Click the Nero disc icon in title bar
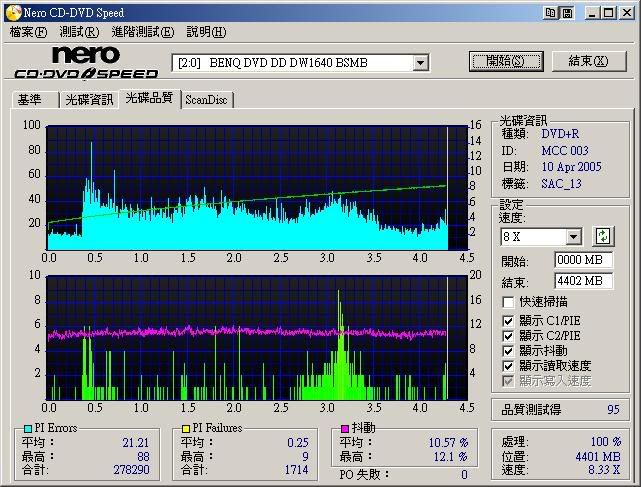 click(x=13, y=12)
